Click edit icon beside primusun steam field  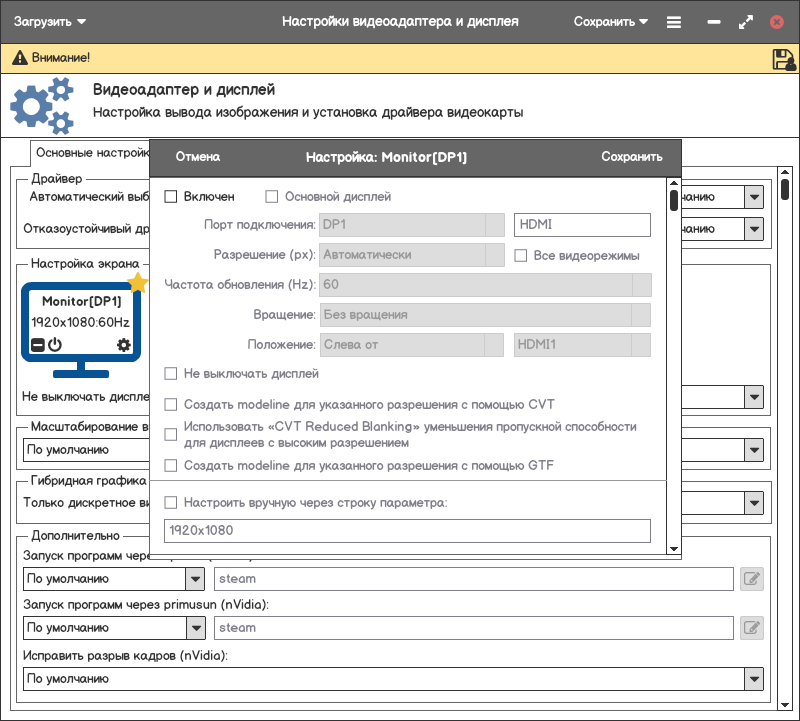[x=751, y=628]
